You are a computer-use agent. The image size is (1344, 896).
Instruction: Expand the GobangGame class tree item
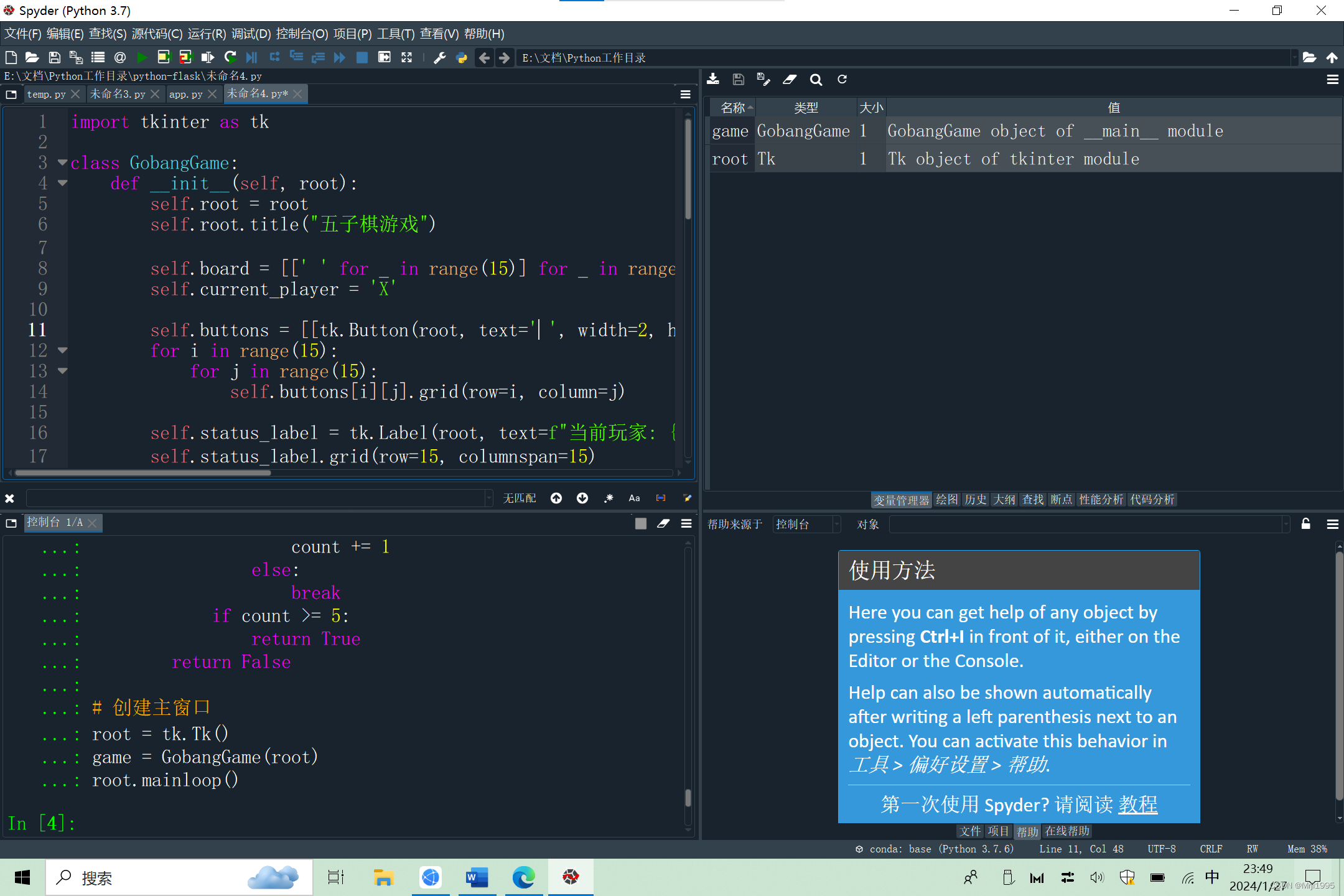click(62, 162)
